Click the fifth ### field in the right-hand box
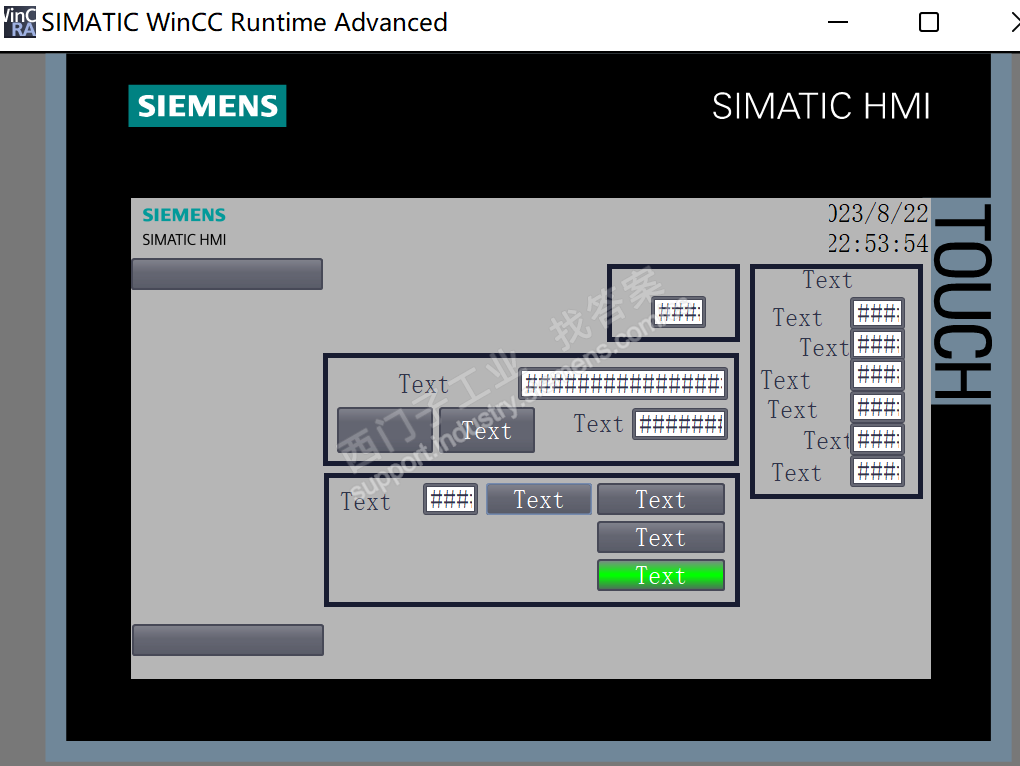 pyautogui.click(x=878, y=439)
